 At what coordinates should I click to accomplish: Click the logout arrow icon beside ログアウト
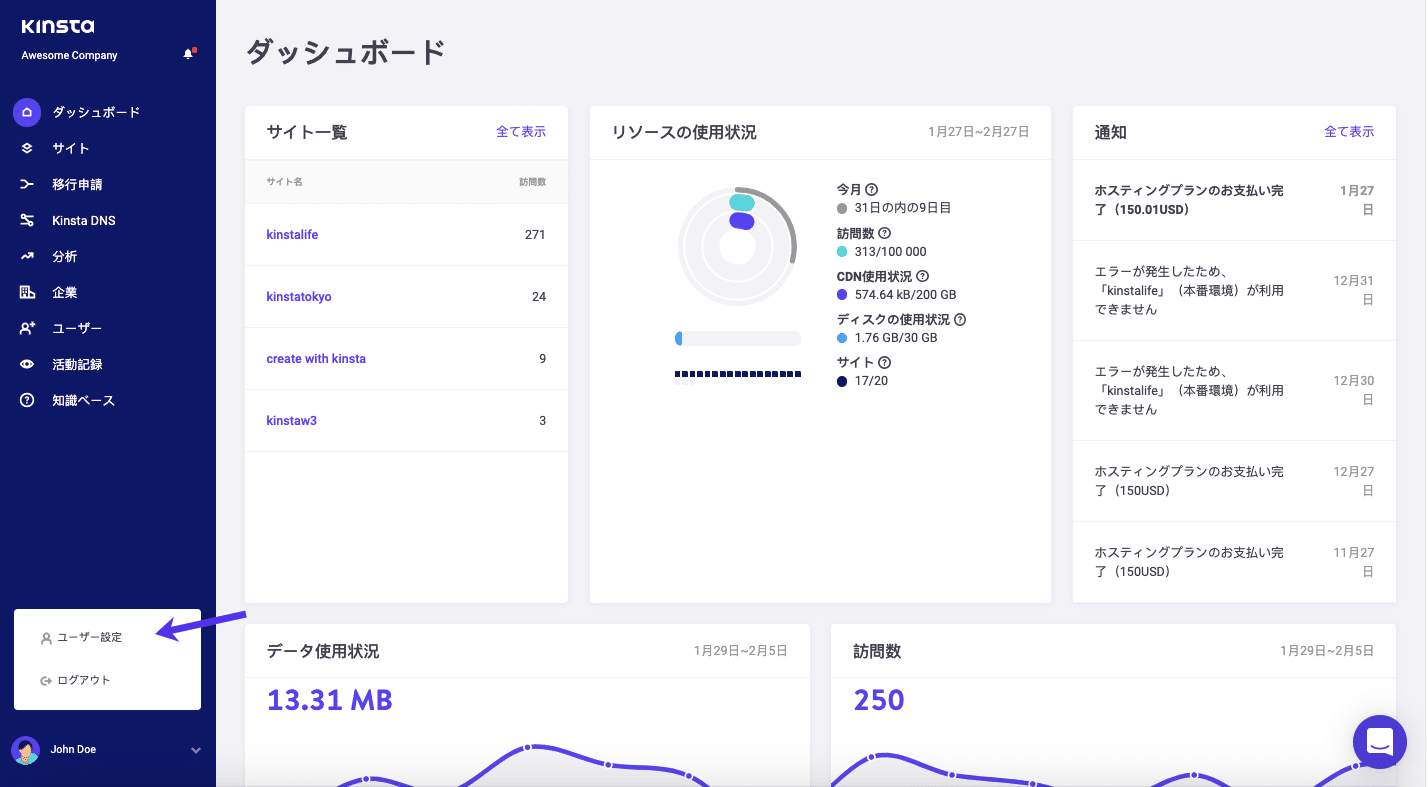tap(46, 680)
